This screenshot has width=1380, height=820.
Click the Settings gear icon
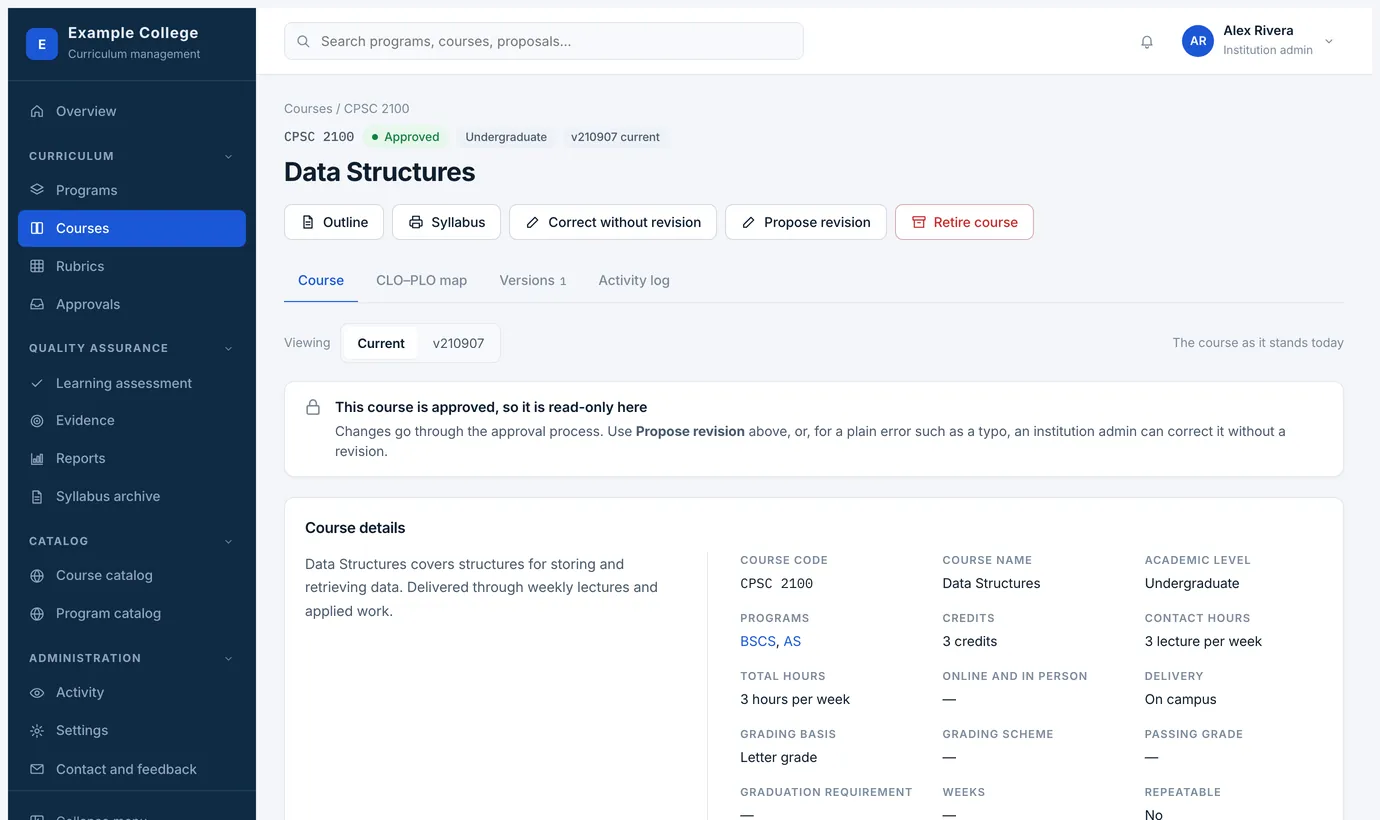[x=37, y=731]
